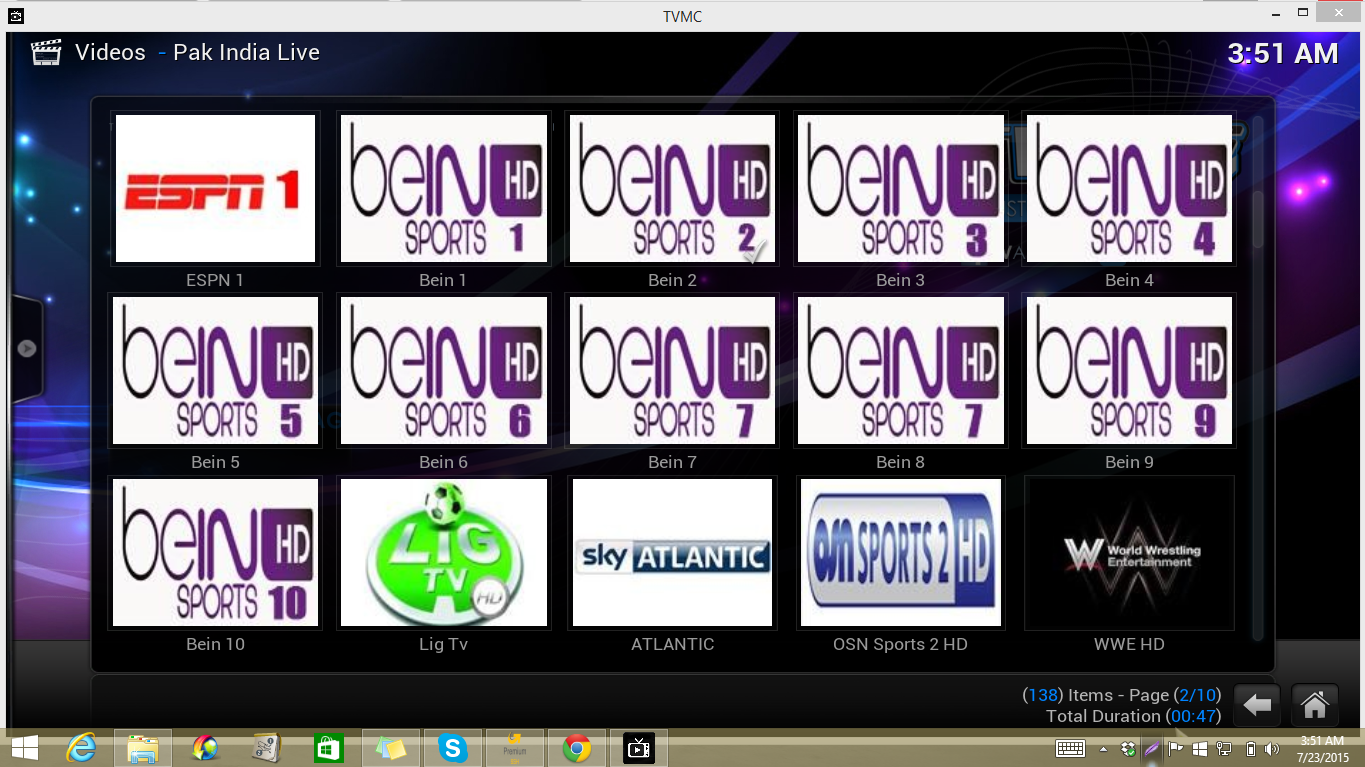This screenshot has width=1365, height=767.
Task: Click the Home icon button
Action: point(1314,705)
